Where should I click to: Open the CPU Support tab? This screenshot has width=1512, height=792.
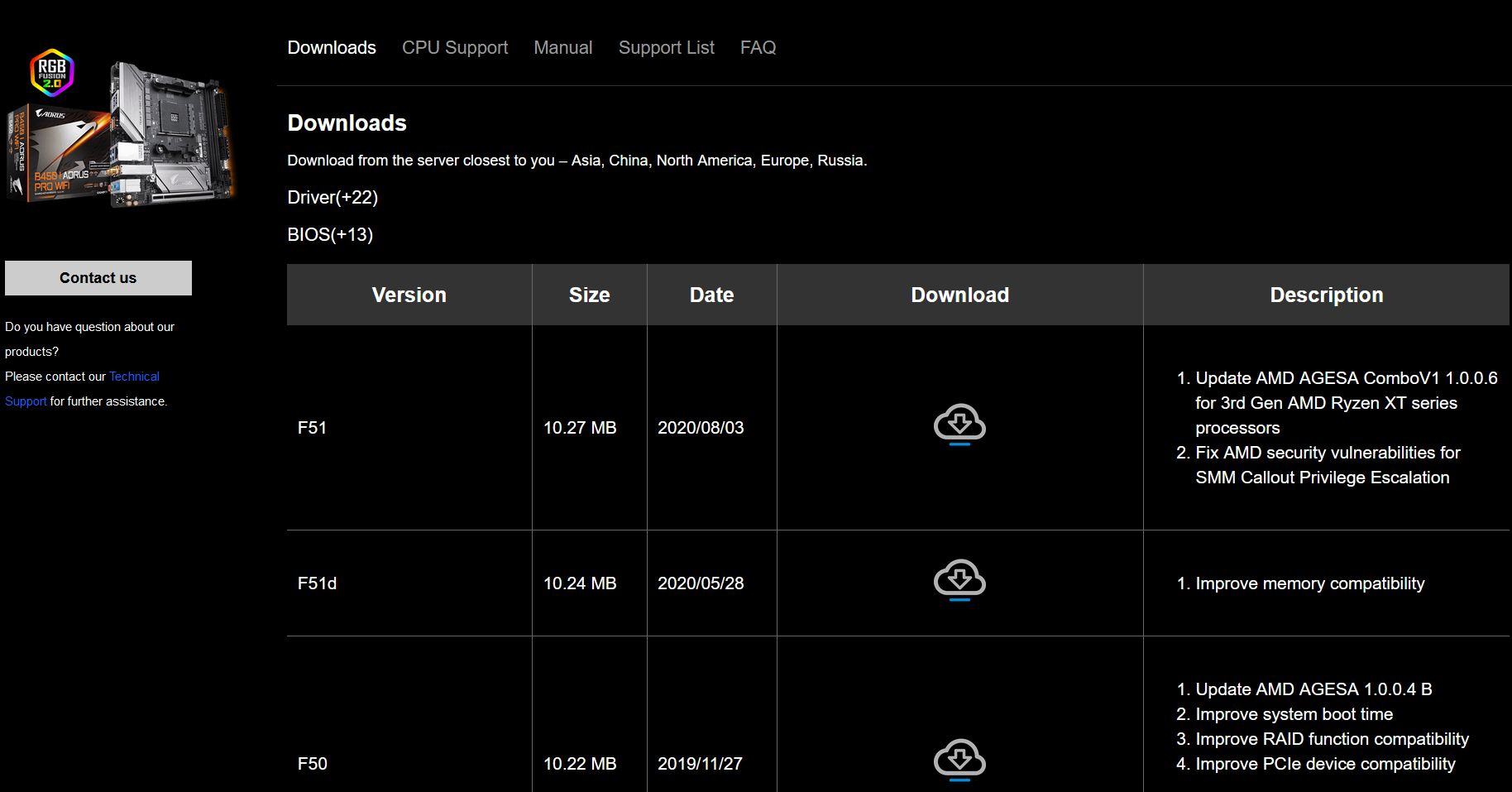[455, 47]
